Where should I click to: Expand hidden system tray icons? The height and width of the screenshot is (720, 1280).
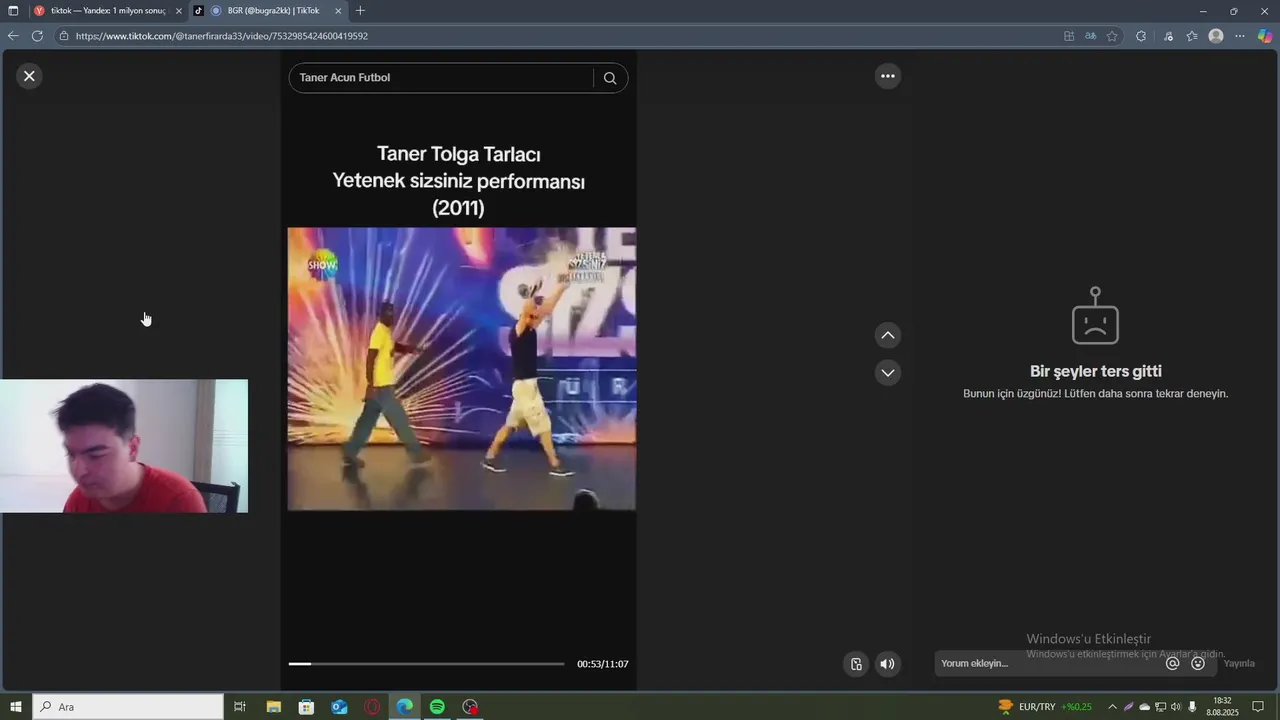click(1112, 707)
